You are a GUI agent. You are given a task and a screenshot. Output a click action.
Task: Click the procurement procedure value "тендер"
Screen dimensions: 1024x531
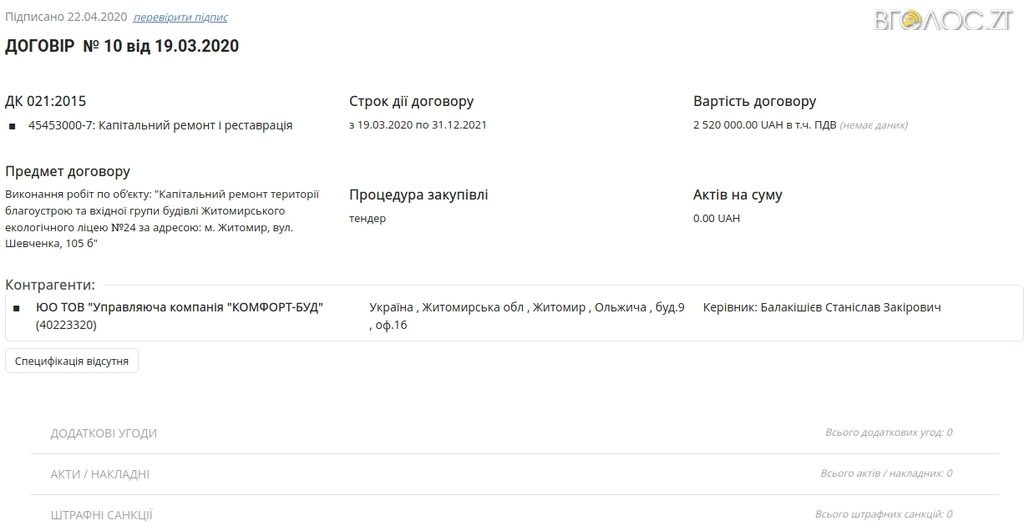coord(367,218)
